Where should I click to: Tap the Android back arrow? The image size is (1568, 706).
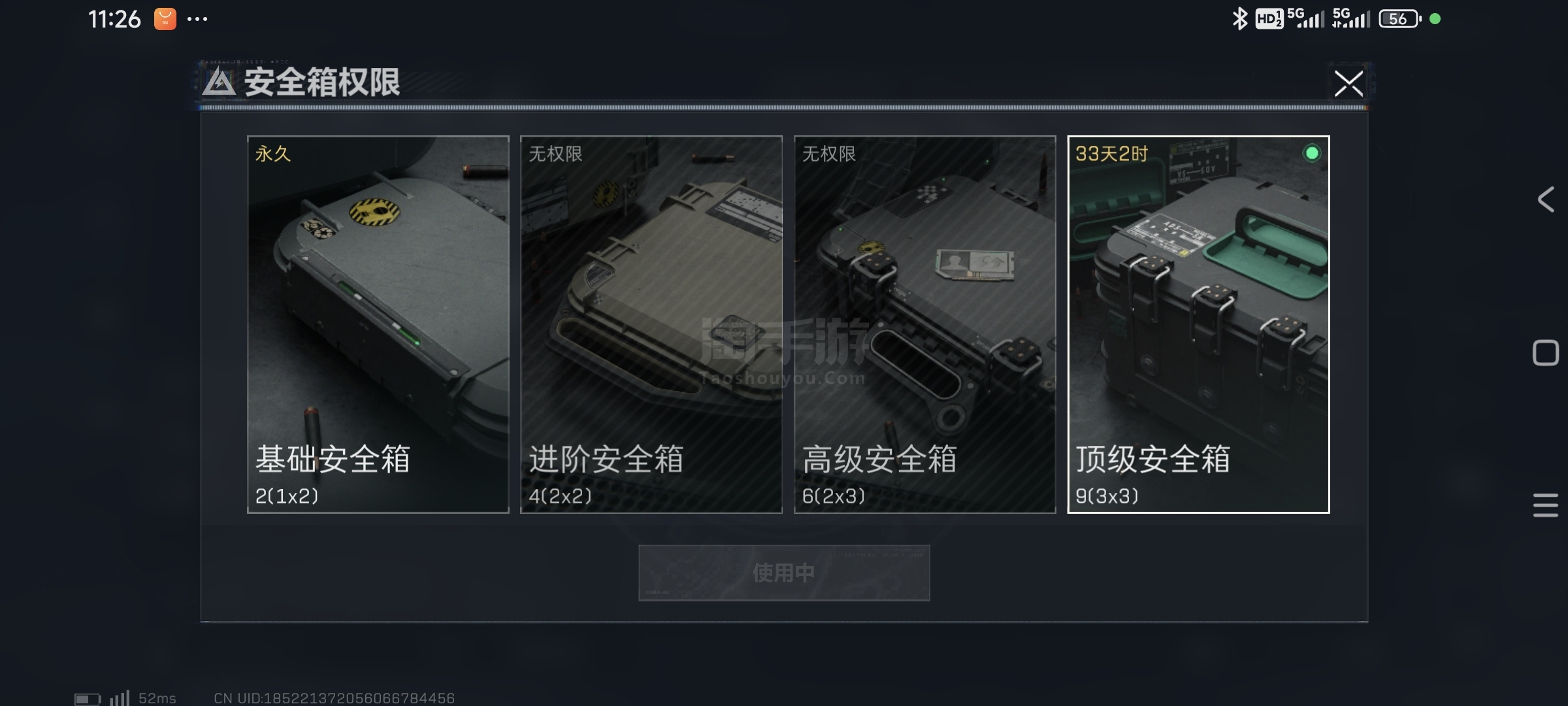pos(1546,199)
